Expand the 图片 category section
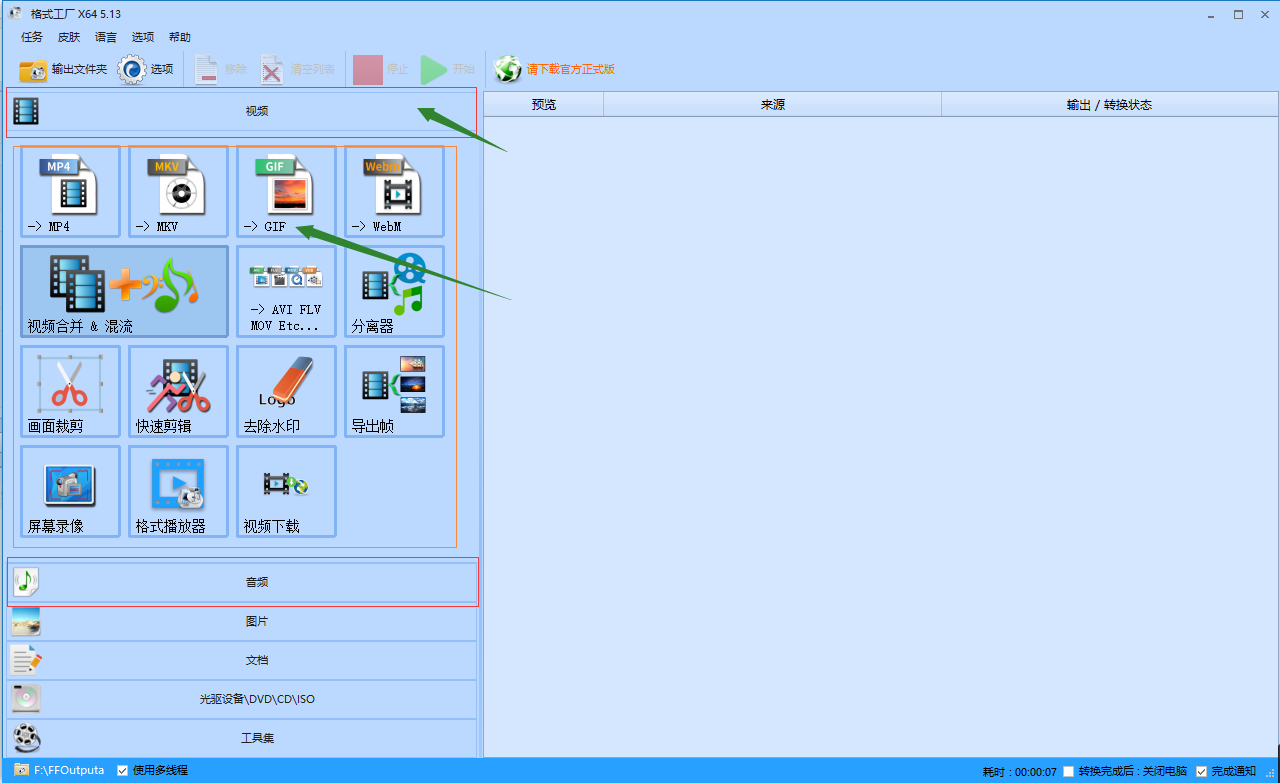This screenshot has height=783, width=1280. [242, 621]
